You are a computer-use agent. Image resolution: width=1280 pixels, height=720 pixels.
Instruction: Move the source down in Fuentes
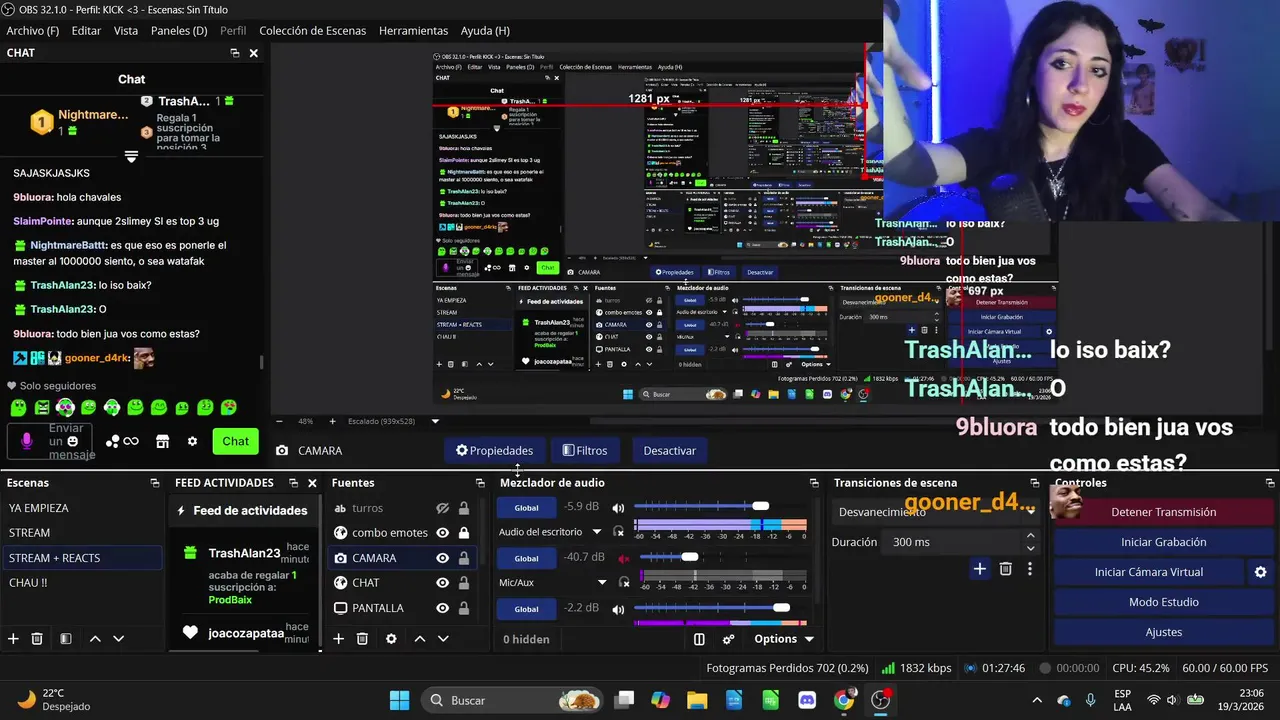(x=443, y=639)
